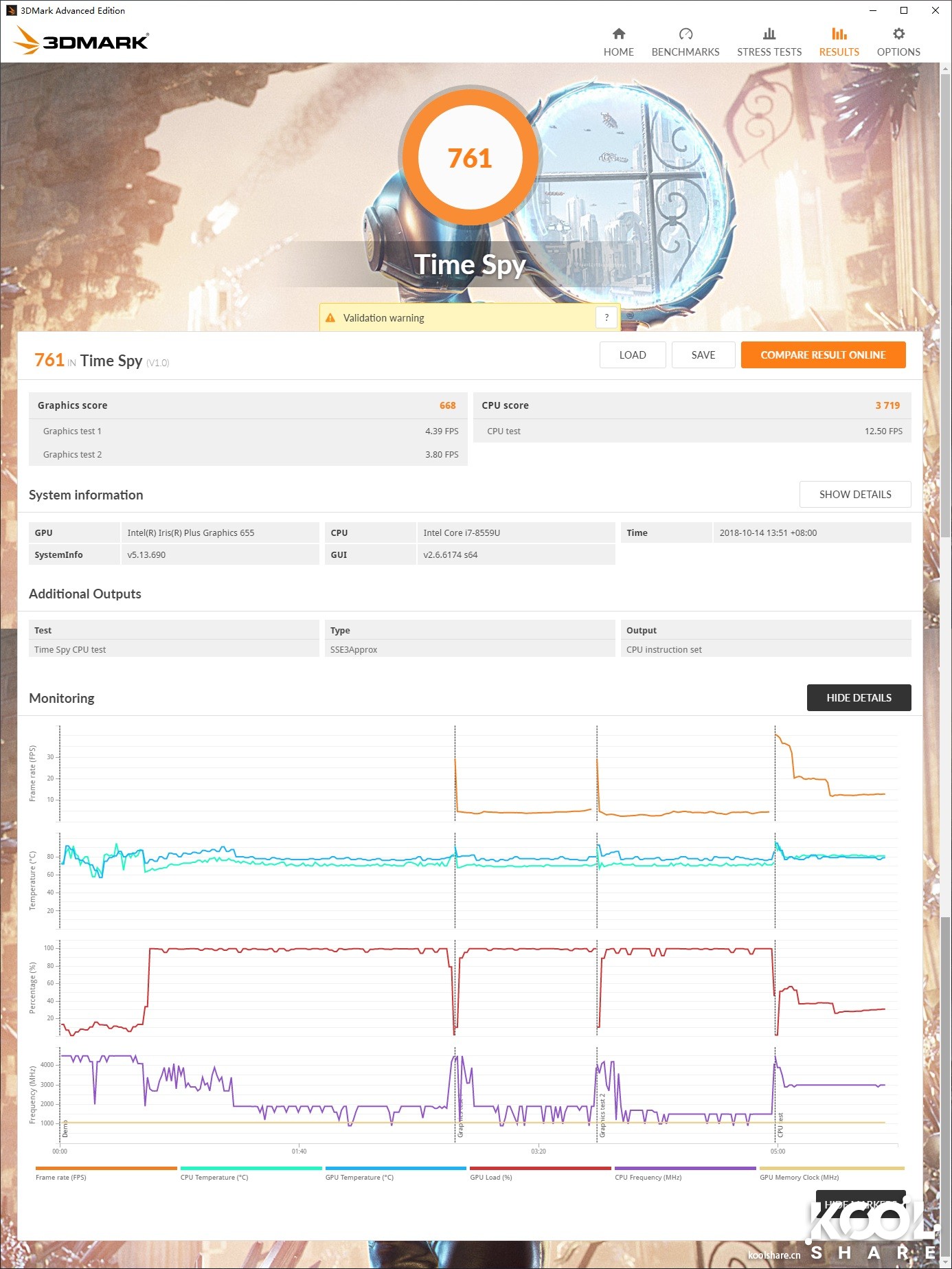Open the Benchmarks tab
The width and height of the screenshot is (952, 1269).
(685, 42)
